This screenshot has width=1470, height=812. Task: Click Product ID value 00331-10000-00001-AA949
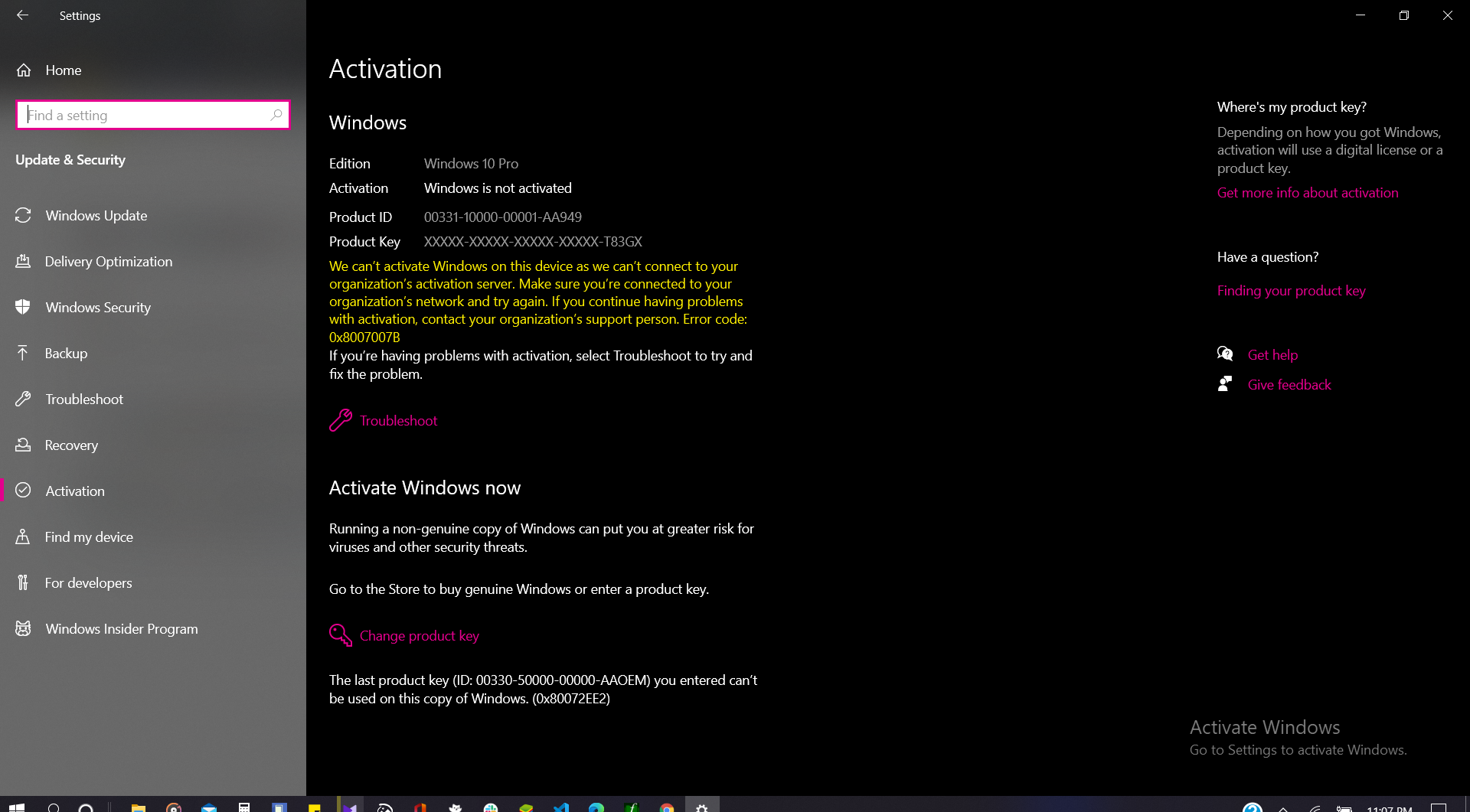pos(503,217)
